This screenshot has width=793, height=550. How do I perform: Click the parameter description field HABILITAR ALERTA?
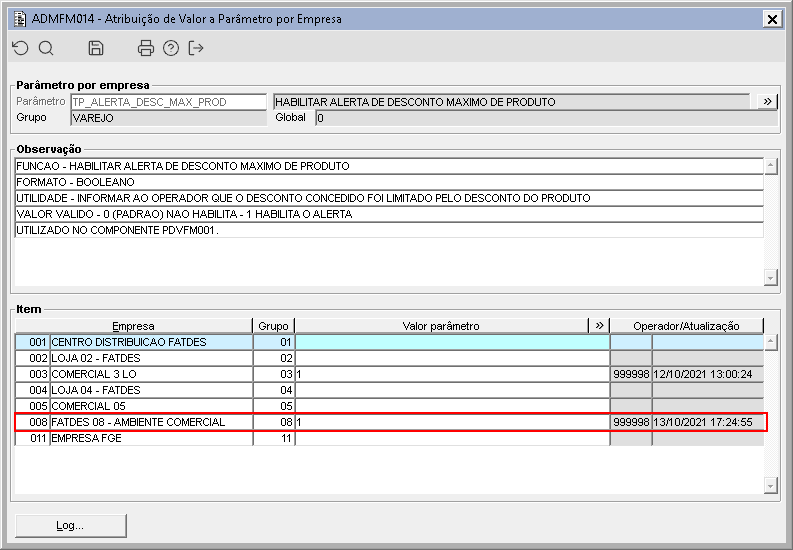pyautogui.click(x=512, y=102)
